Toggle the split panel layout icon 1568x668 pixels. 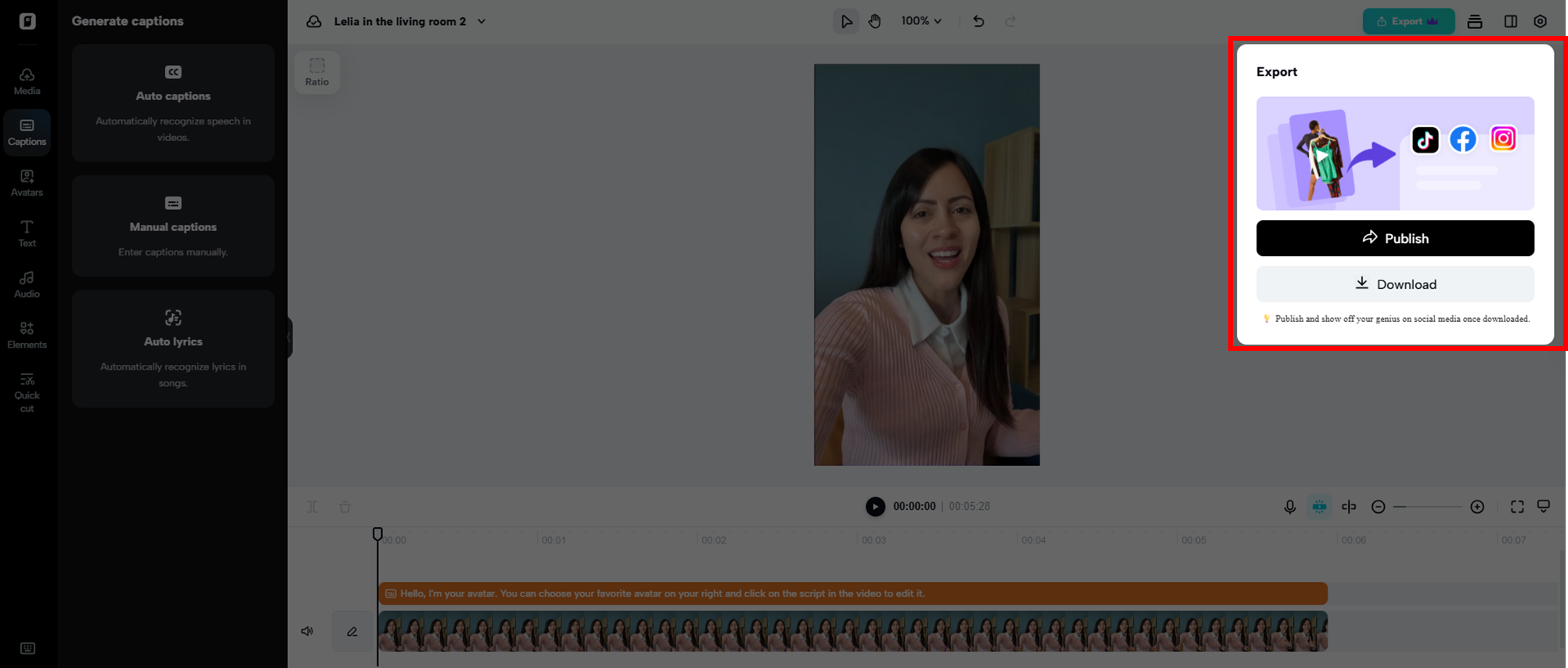[1511, 22]
